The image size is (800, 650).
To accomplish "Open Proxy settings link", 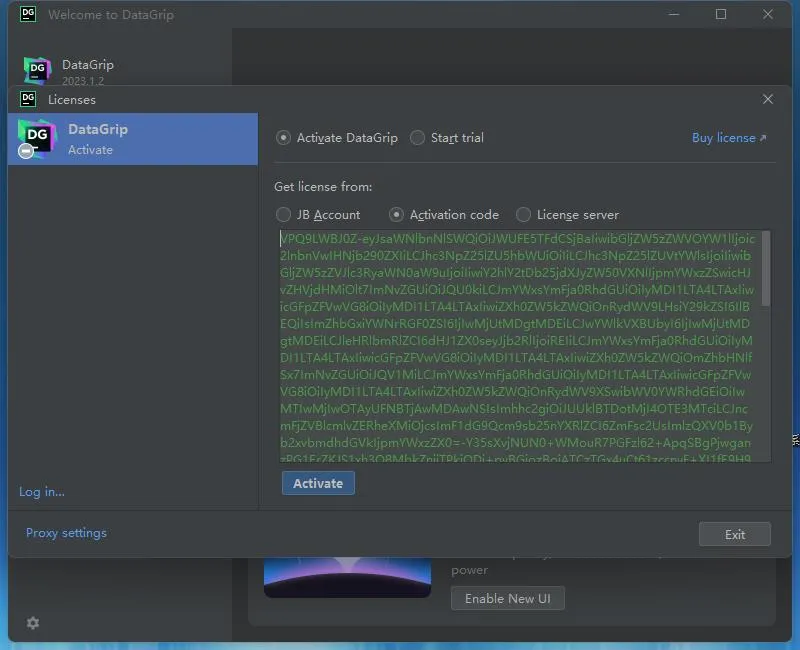I will tap(66, 533).
